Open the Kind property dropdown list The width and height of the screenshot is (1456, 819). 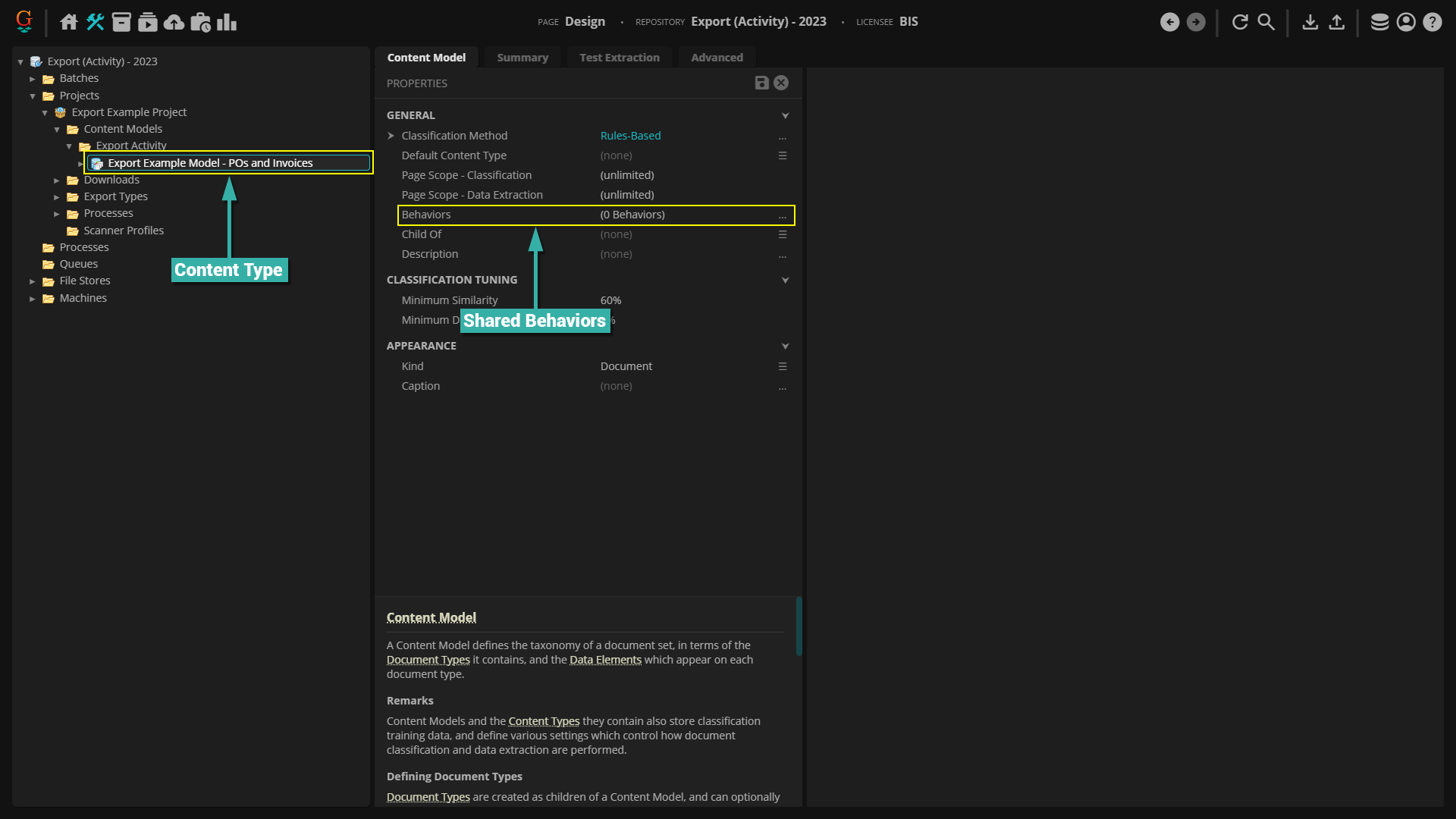pos(783,366)
